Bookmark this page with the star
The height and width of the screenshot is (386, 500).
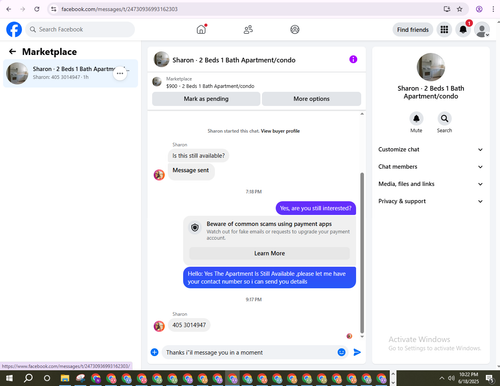pyautogui.click(x=460, y=9)
